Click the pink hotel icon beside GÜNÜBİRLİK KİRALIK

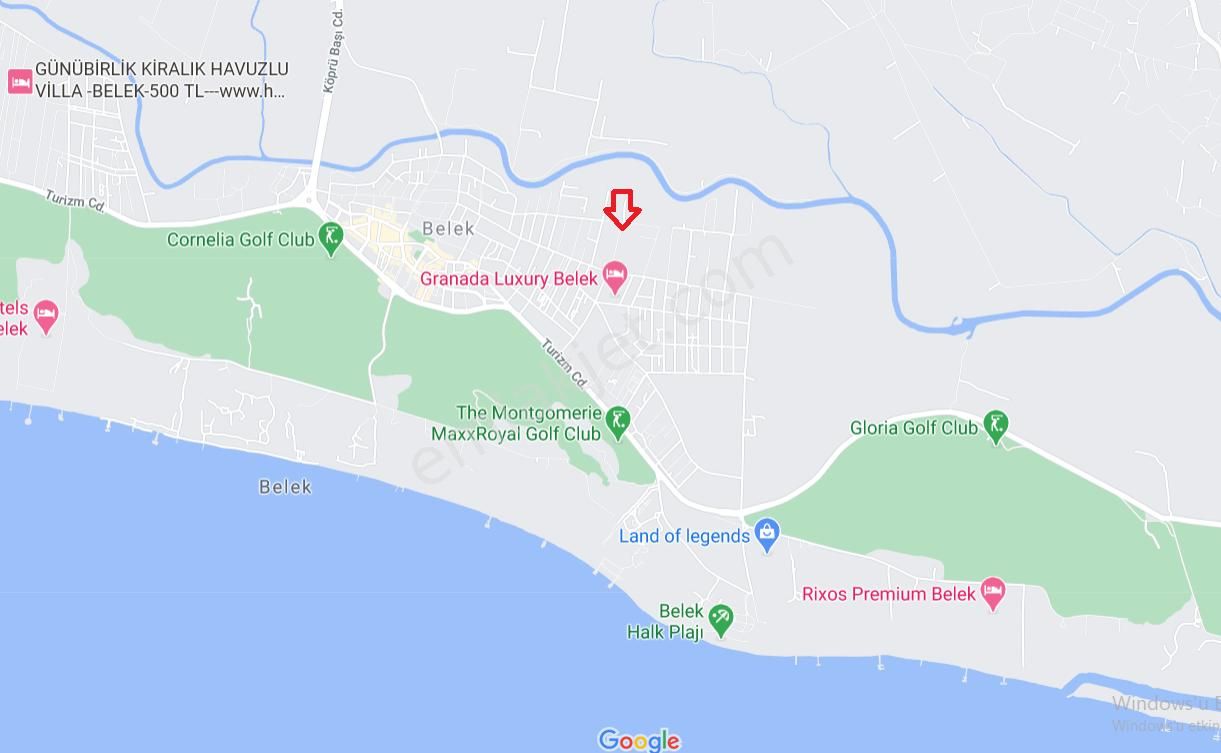click(x=19, y=81)
